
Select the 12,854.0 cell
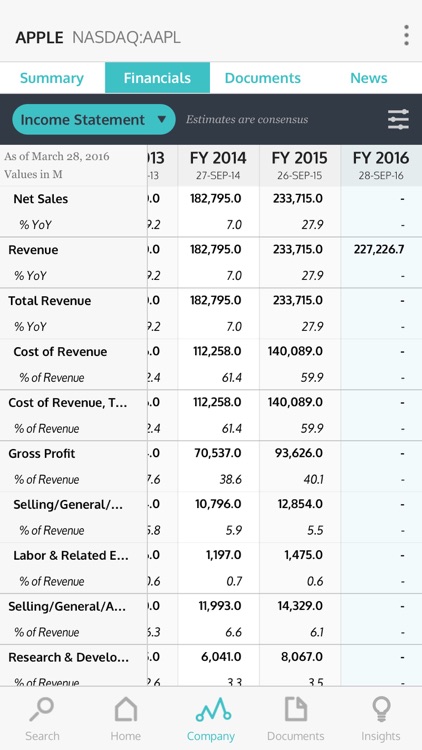coord(300,504)
